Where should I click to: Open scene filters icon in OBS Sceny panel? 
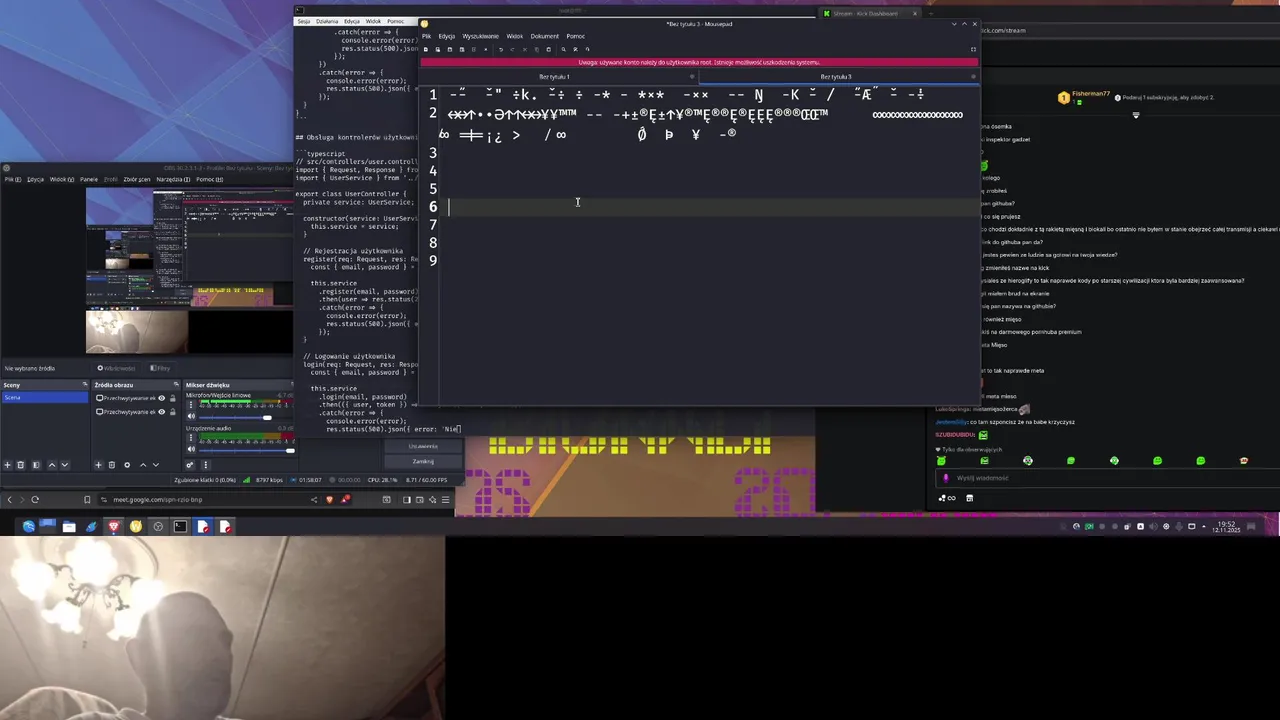coord(36,465)
